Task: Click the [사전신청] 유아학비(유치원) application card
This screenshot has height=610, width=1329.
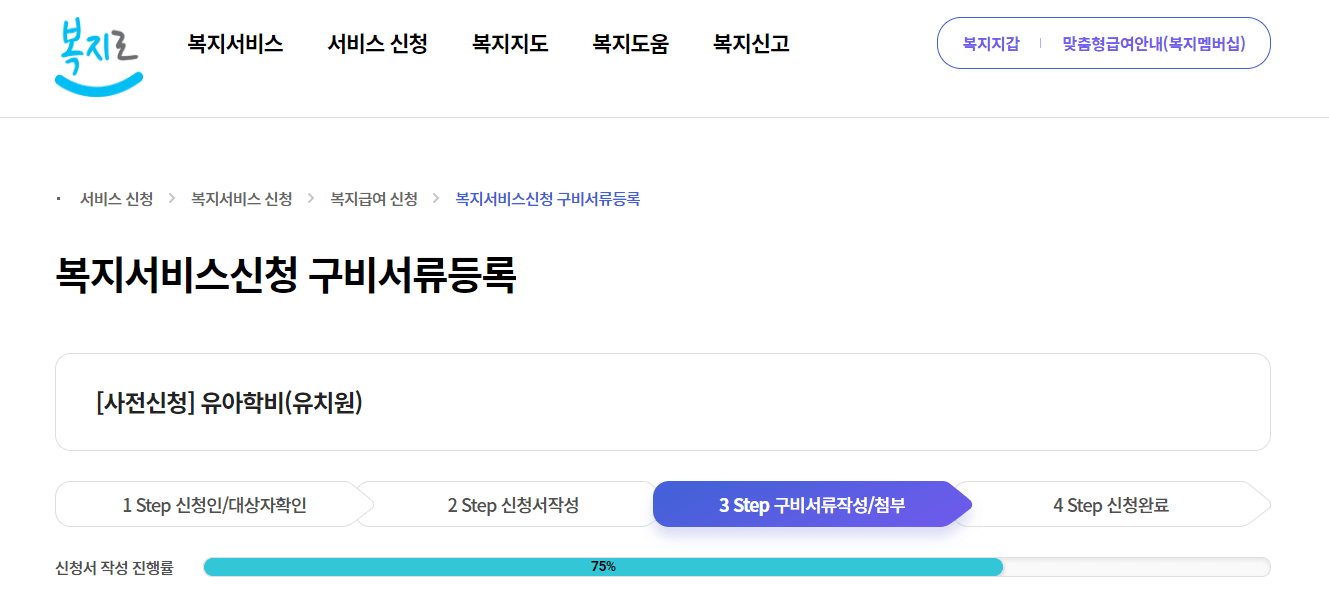Action: [x=663, y=402]
